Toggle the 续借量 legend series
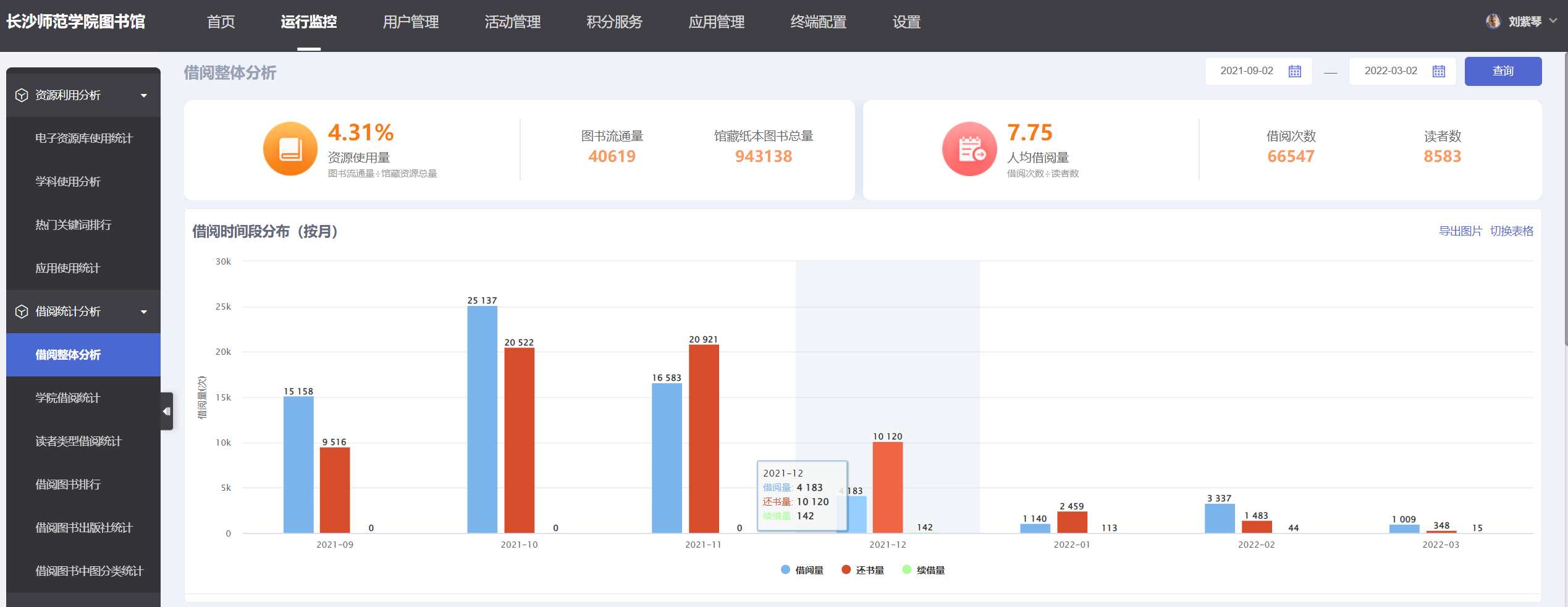1568x607 pixels. 923,570
